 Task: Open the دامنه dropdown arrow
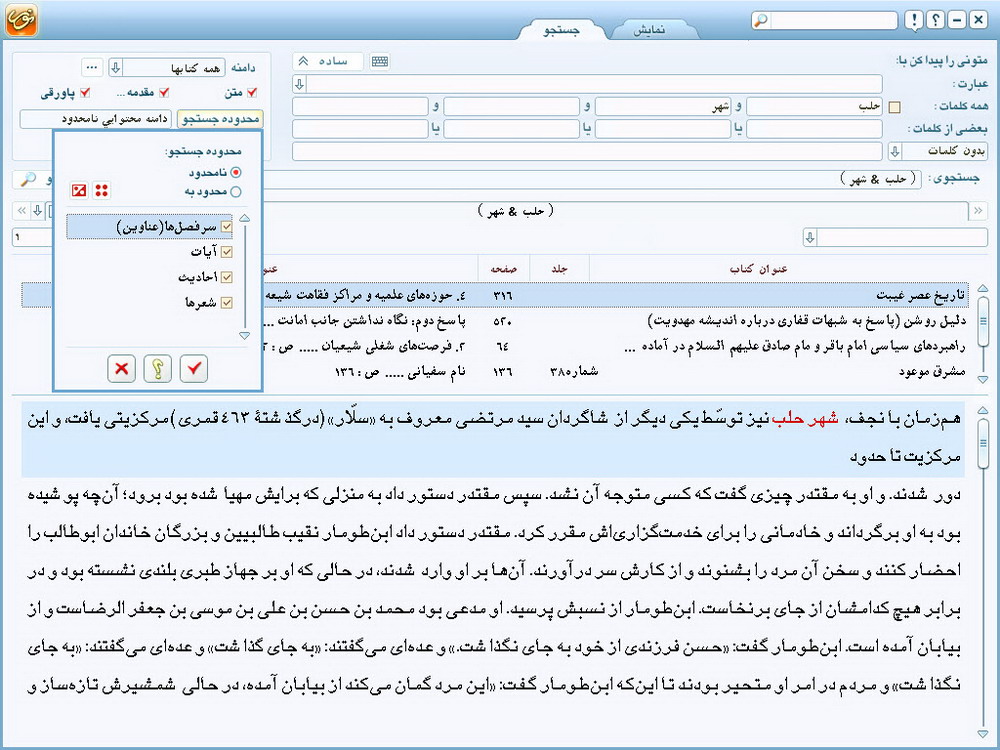pyautogui.click(x=115, y=67)
